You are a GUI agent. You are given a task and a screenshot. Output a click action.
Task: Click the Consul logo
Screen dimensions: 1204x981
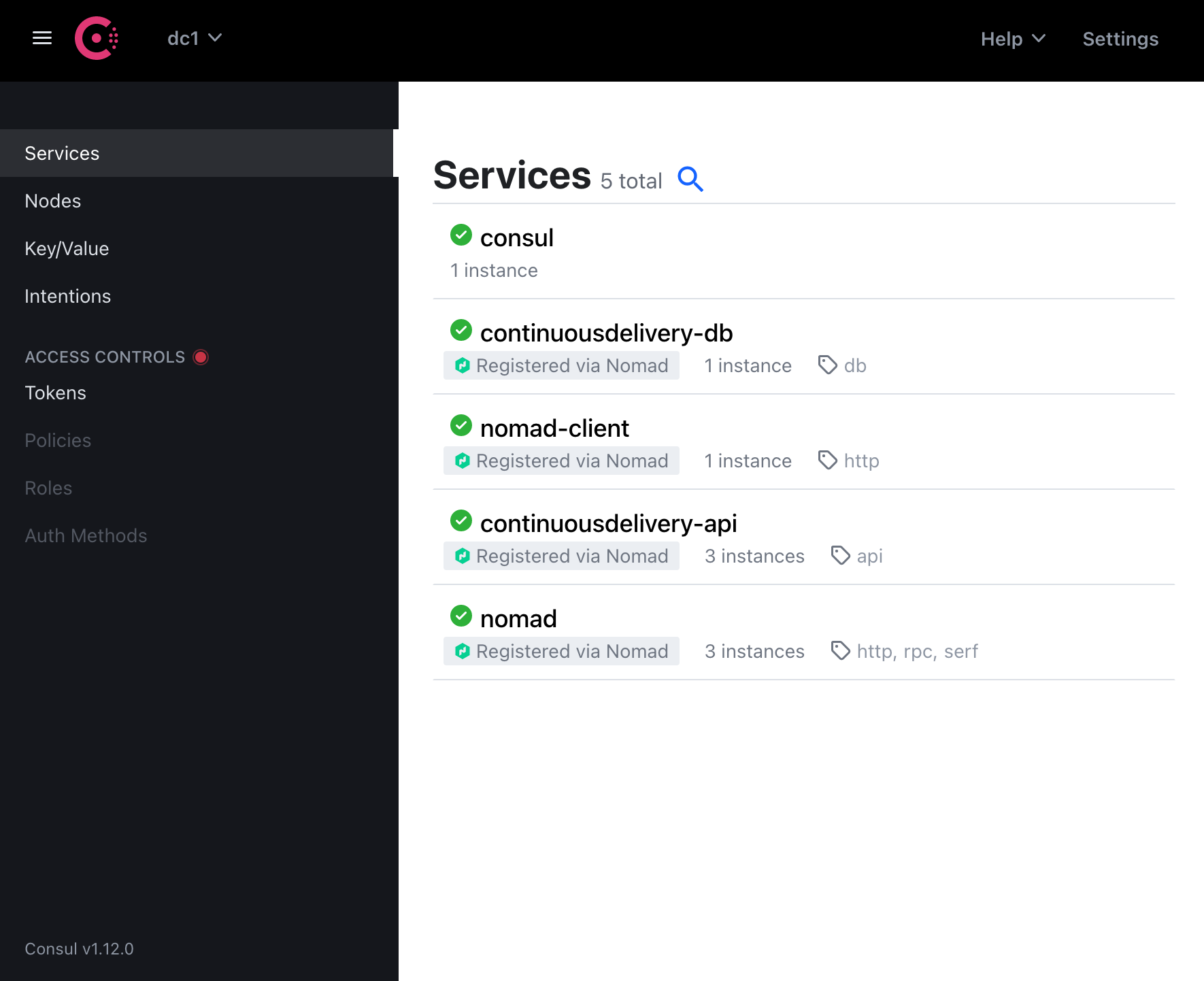click(x=97, y=38)
